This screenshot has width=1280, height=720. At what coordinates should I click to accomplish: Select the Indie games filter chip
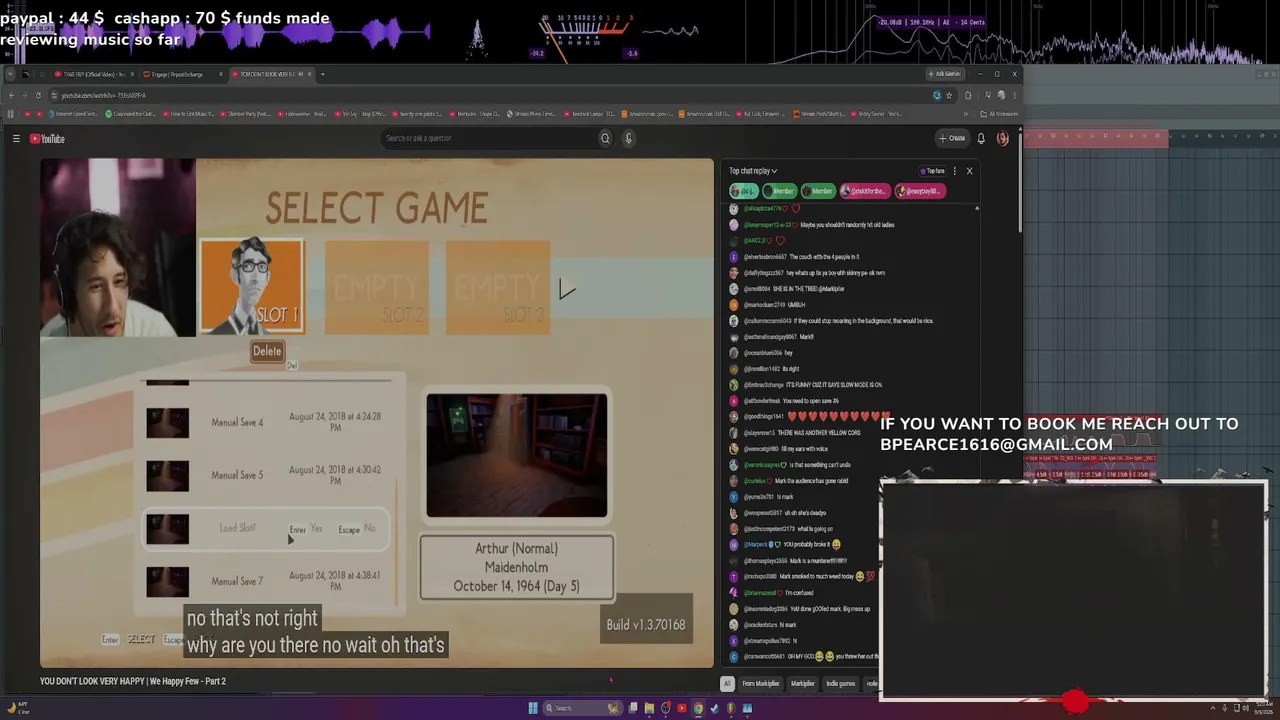[841, 684]
